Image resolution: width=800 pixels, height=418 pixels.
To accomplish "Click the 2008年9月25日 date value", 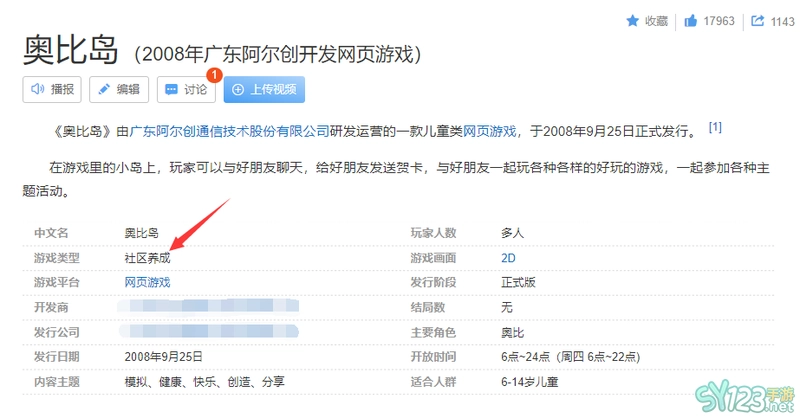I will click(163, 357).
